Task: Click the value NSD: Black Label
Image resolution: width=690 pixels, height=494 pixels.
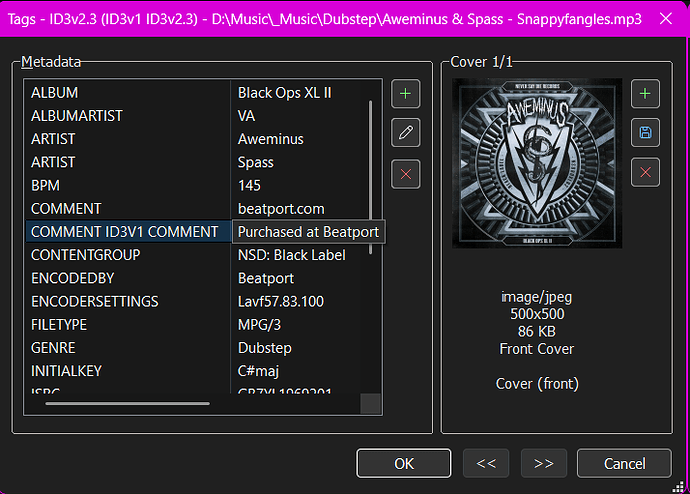Action: (291, 255)
